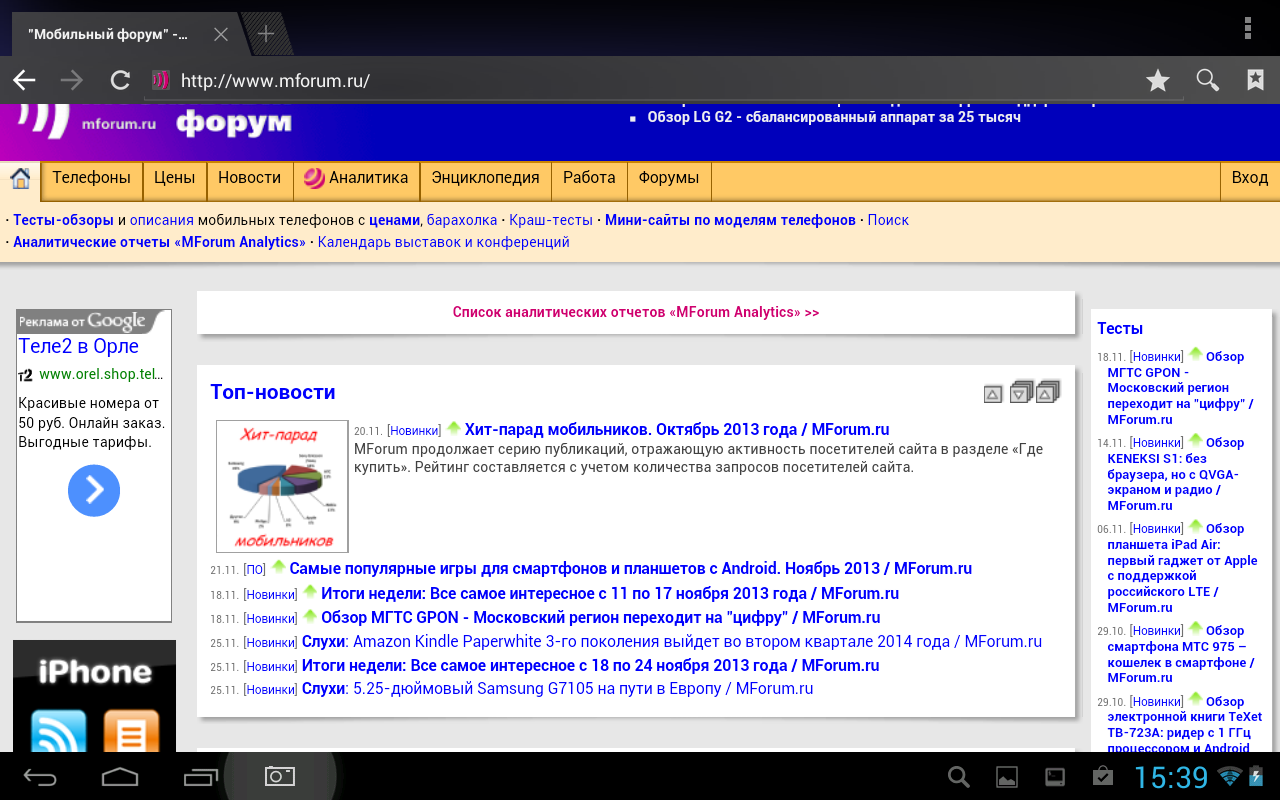This screenshot has width=1280, height=800.
Task: Open Amazon Kindle Paperwhite rumor article
Action: tap(698, 642)
